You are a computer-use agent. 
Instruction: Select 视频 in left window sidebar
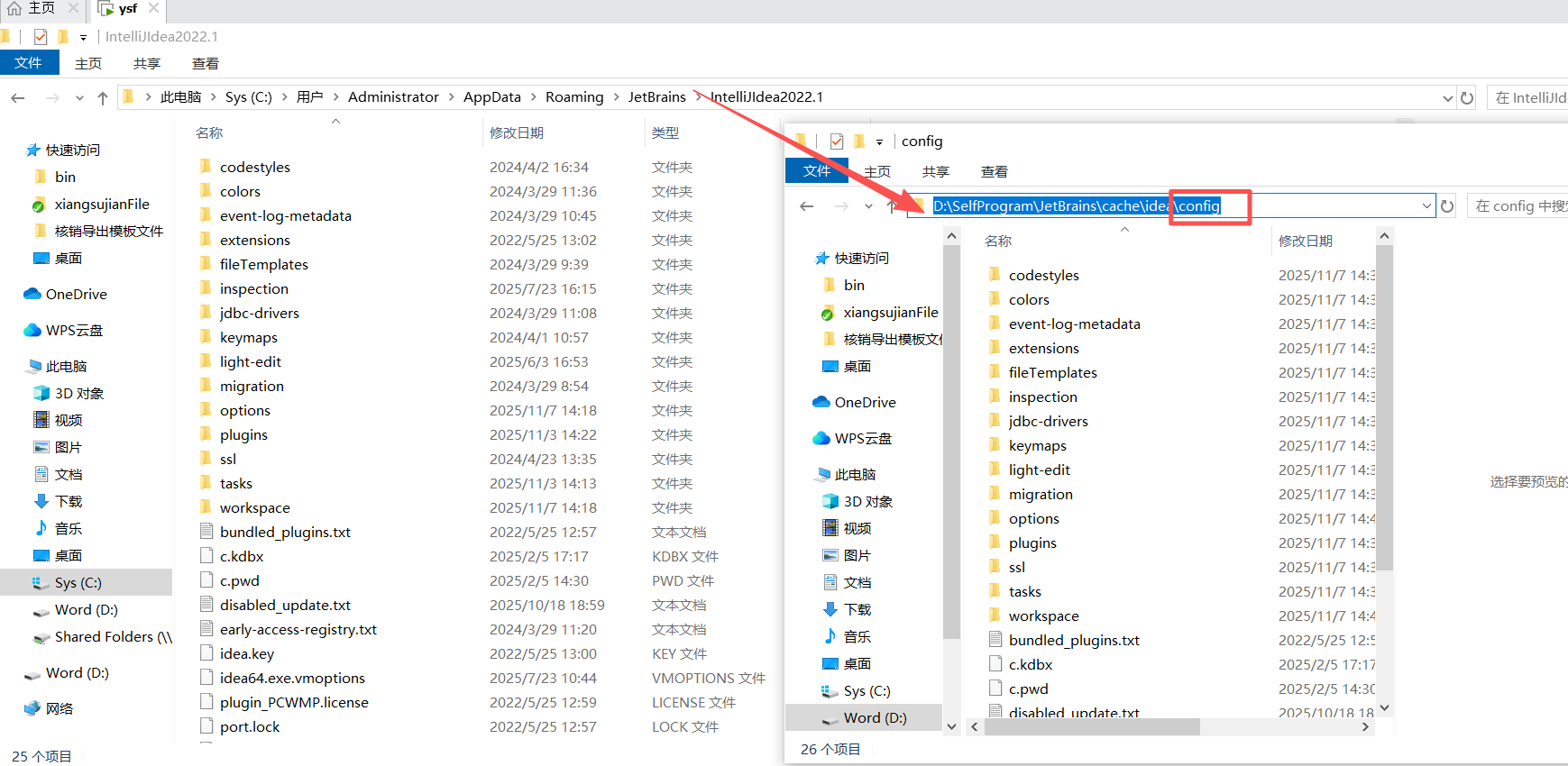pyautogui.click(x=59, y=420)
